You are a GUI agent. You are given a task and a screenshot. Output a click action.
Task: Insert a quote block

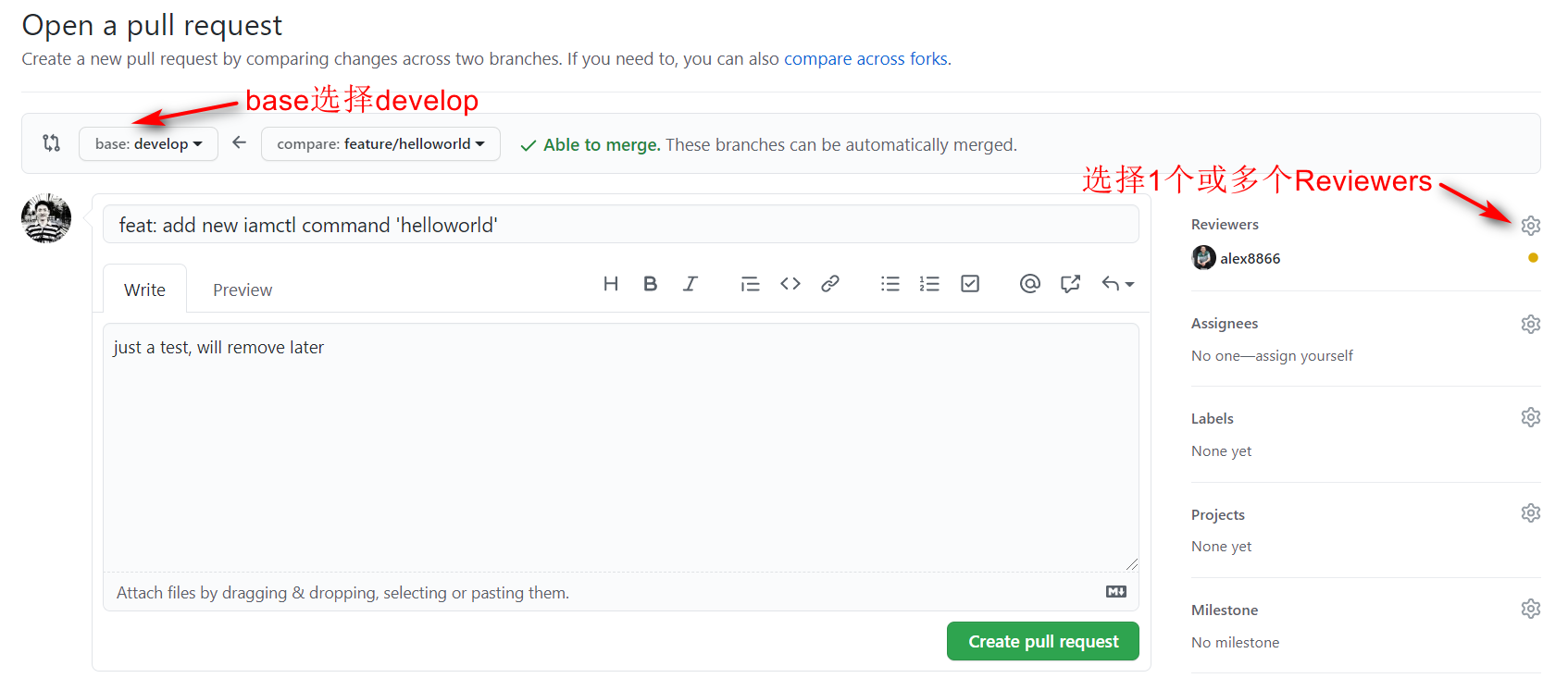750,284
